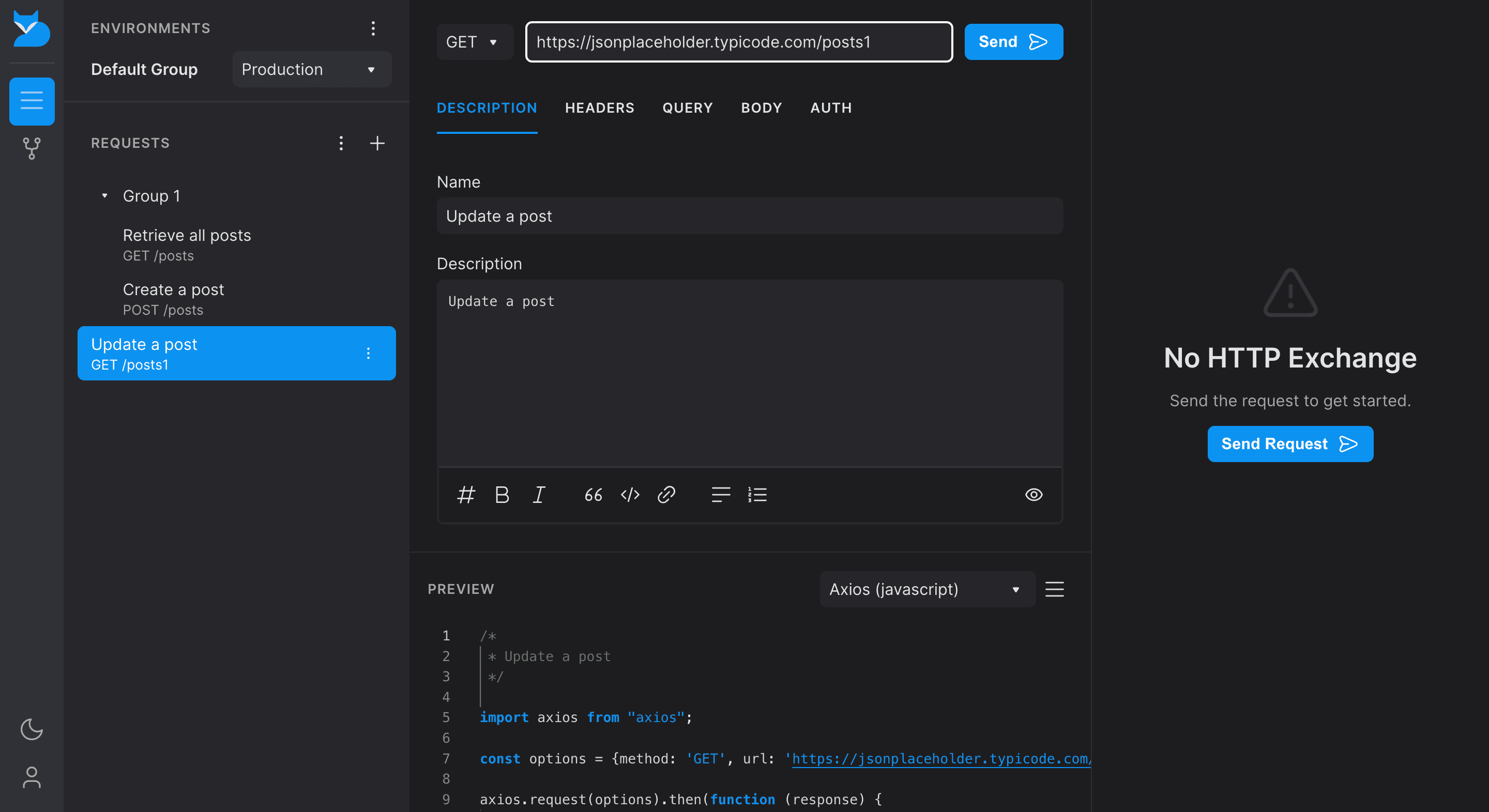
Task: Click the REQUESTS heading
Action: coord(130,143)
